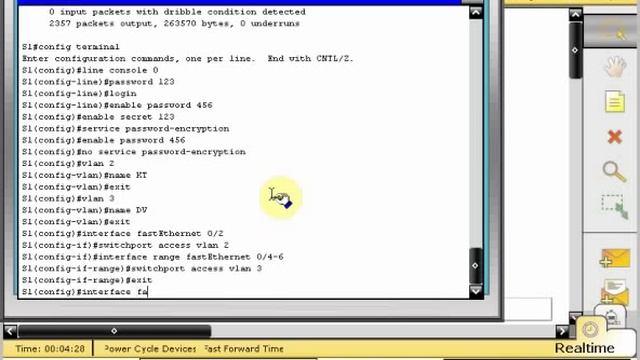Select the Move Layout hand tool
Viewport: 640px width, 360px height.
click(x=615, y=67)
